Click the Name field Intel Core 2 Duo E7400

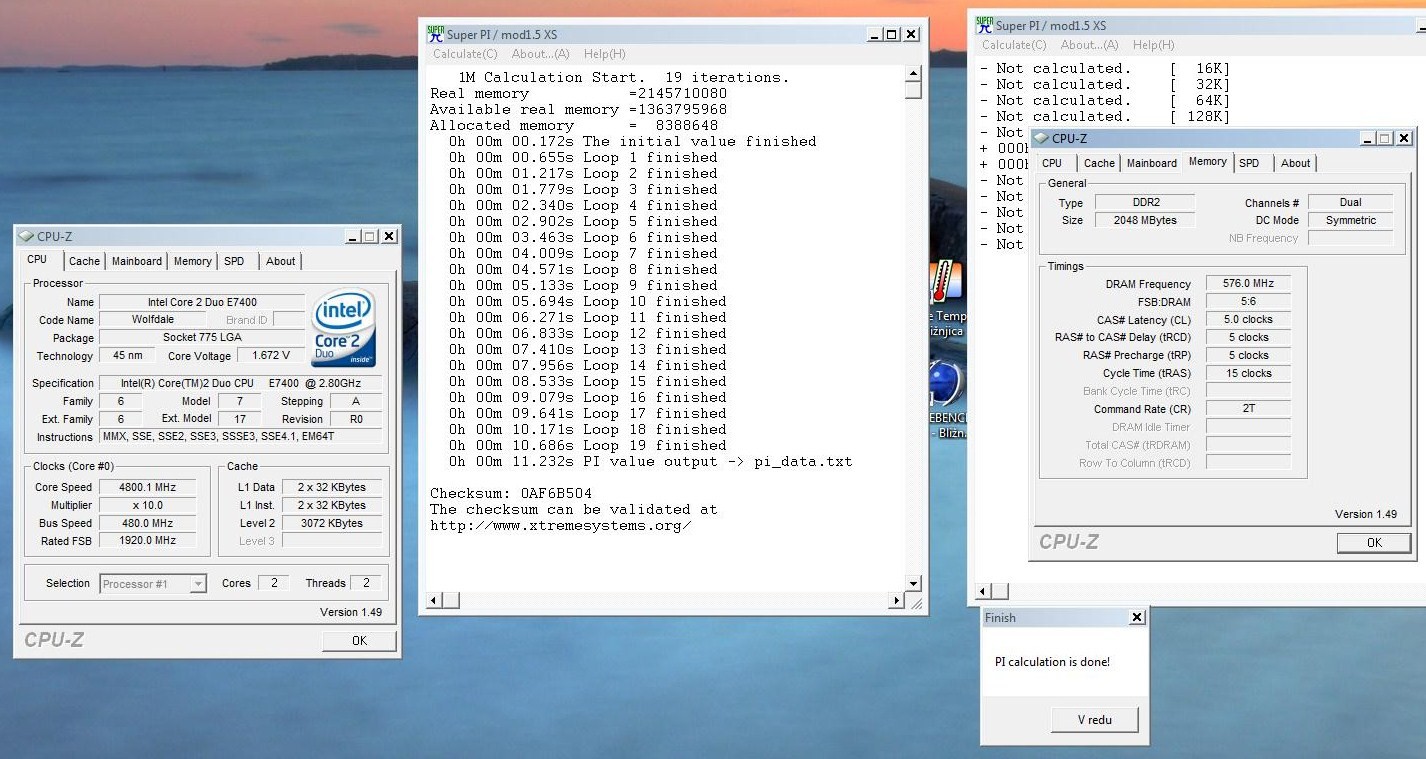(202, 302)
